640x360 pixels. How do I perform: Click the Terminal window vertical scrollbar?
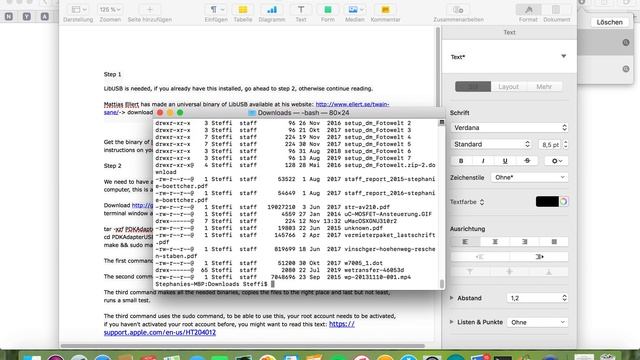click(442, 283)
